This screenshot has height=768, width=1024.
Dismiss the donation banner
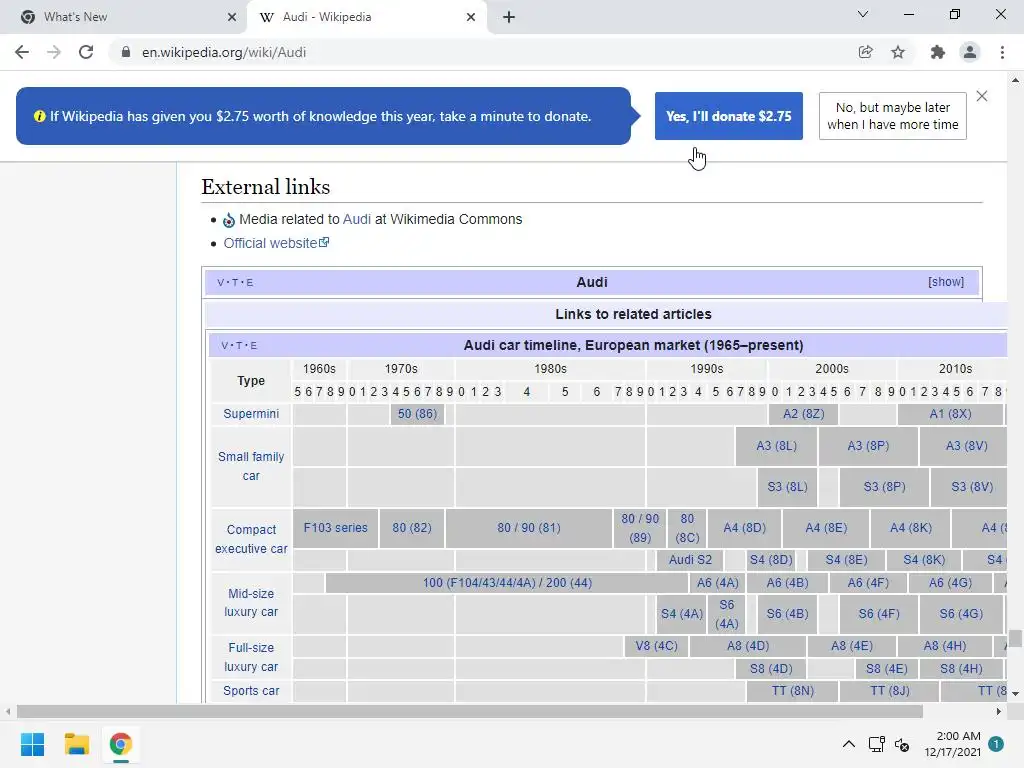[982, 96]
